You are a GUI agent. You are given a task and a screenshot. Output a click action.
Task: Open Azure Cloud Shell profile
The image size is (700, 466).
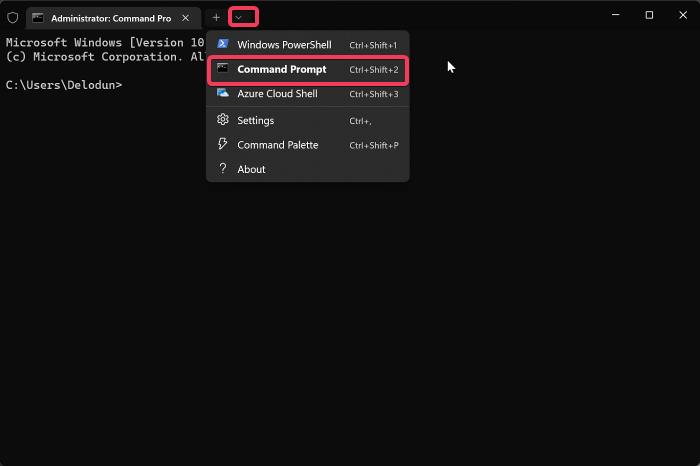click(x=308, y=94)
